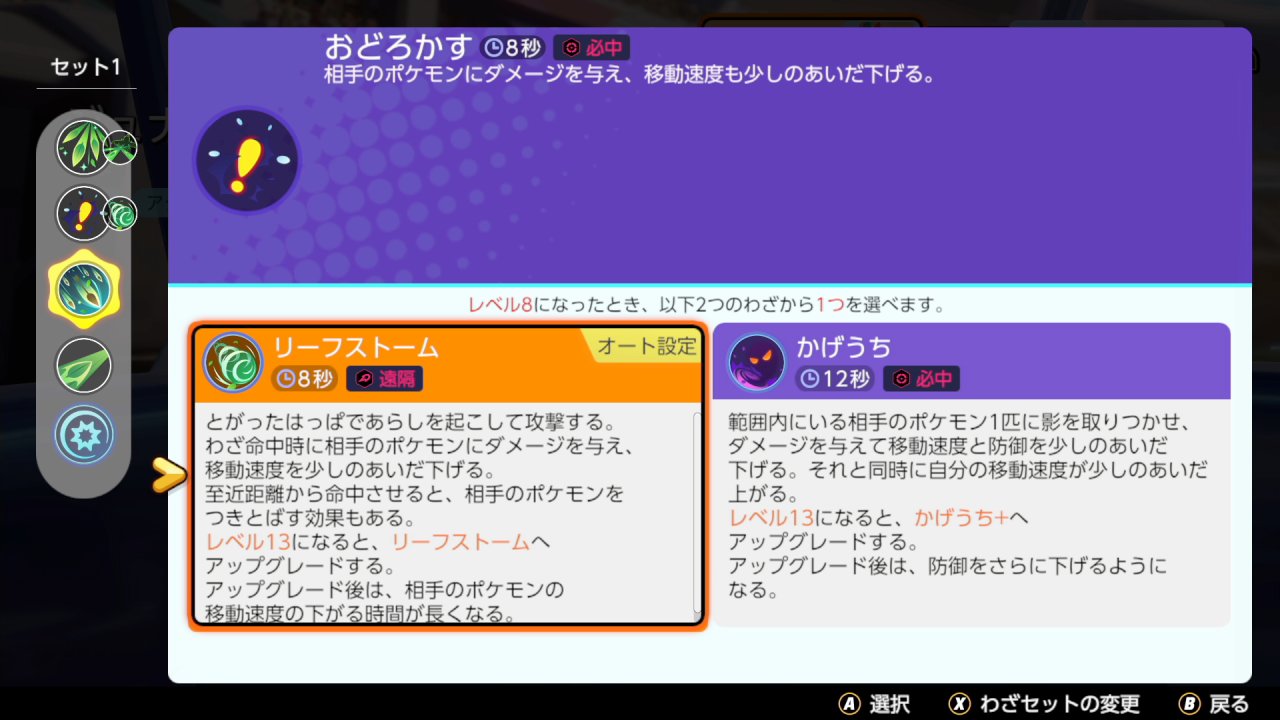This screenshot has width=1280, height=720.
Task: Click the 12秒 cooldown badge under かげうち
Action: [835, 378]
